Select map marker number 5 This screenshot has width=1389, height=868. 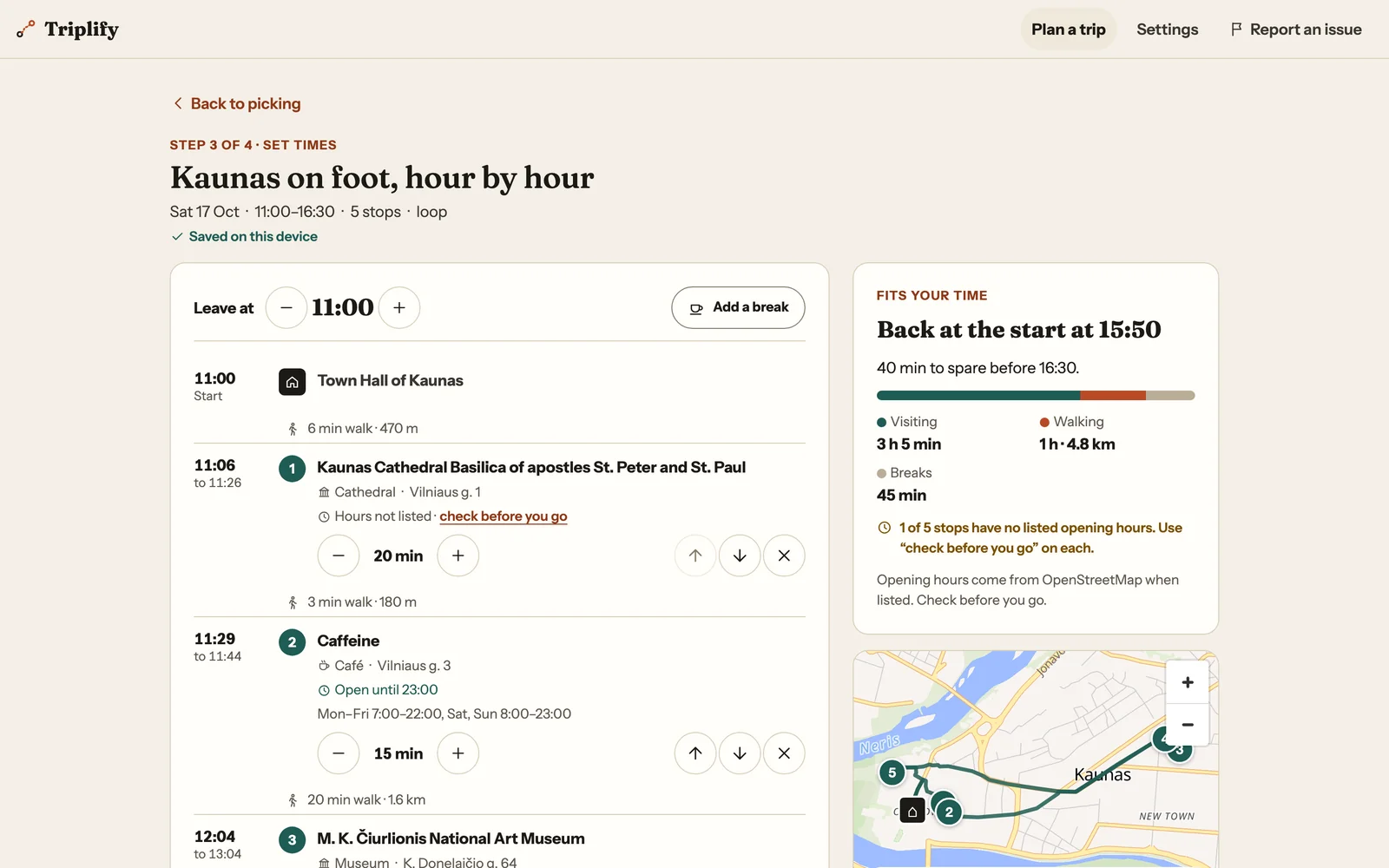point(892,773)
